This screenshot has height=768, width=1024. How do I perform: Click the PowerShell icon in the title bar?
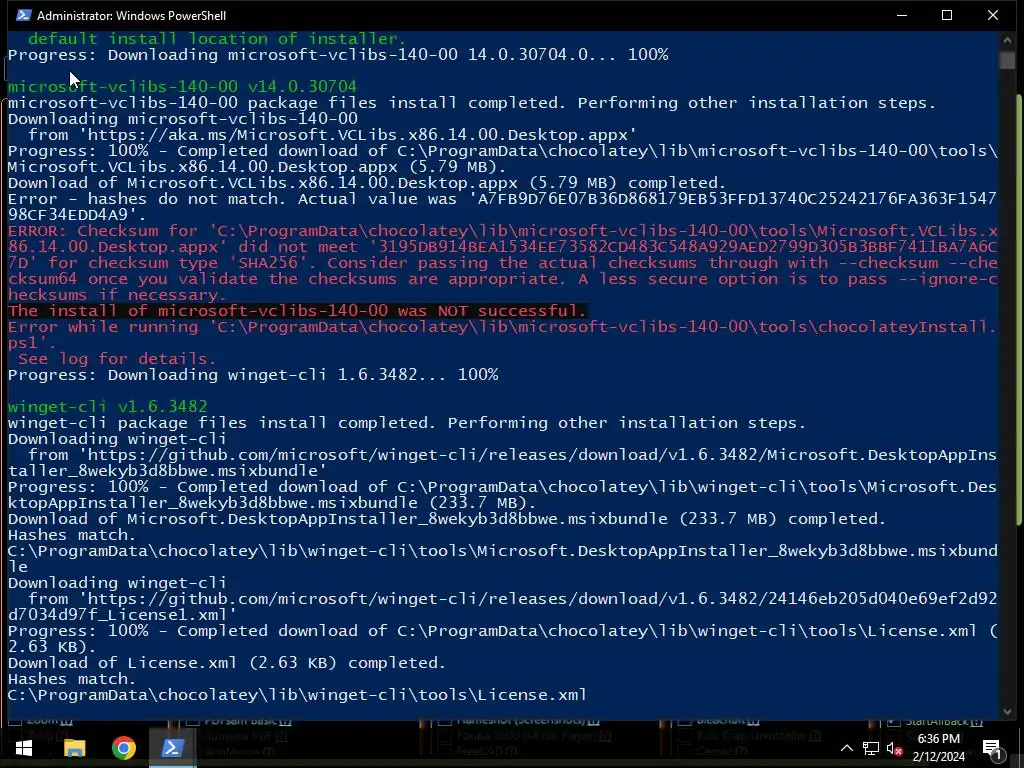tap(24, 15)
